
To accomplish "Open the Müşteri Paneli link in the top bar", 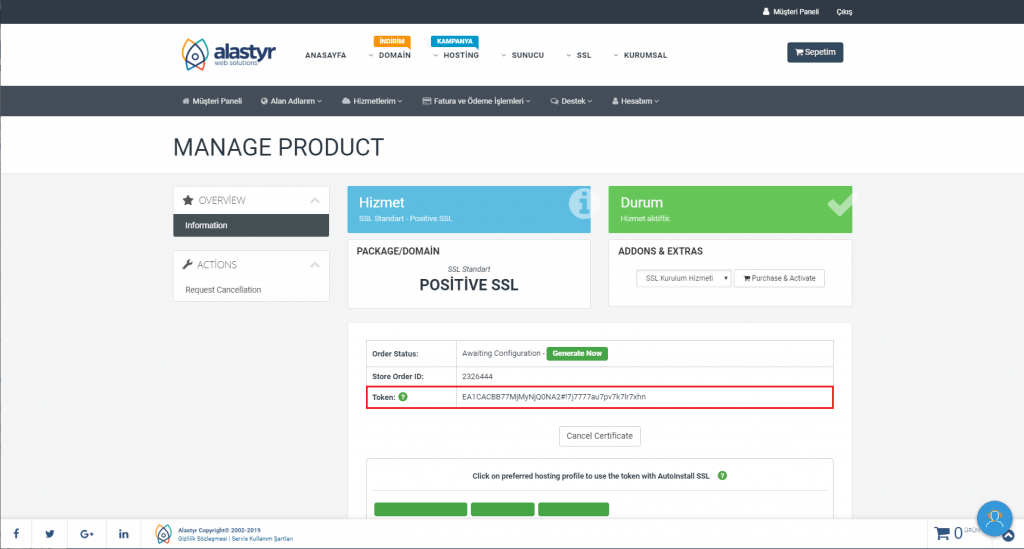I will (x=790, y=12).
